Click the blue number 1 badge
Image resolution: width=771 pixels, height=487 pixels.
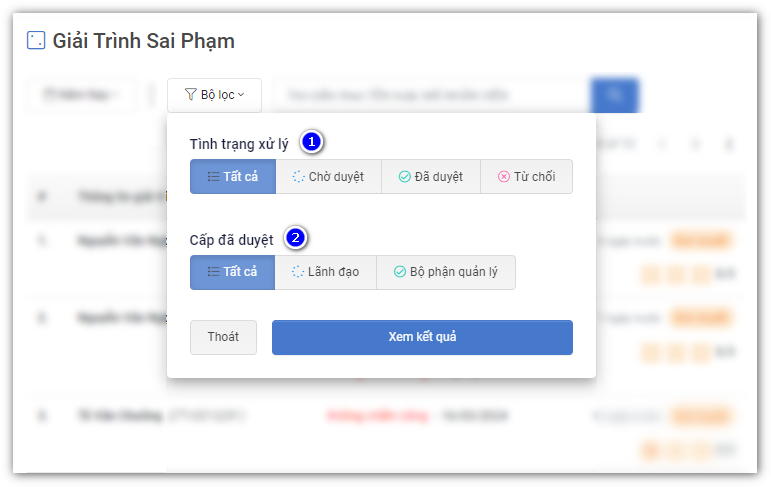pyautogui.click(x=312, y=143)
